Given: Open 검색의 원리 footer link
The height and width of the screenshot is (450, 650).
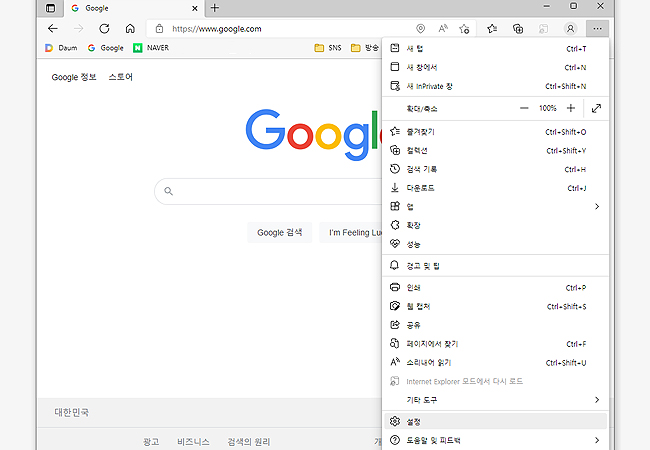Looking at the screenshot, I should click(249, 442).
